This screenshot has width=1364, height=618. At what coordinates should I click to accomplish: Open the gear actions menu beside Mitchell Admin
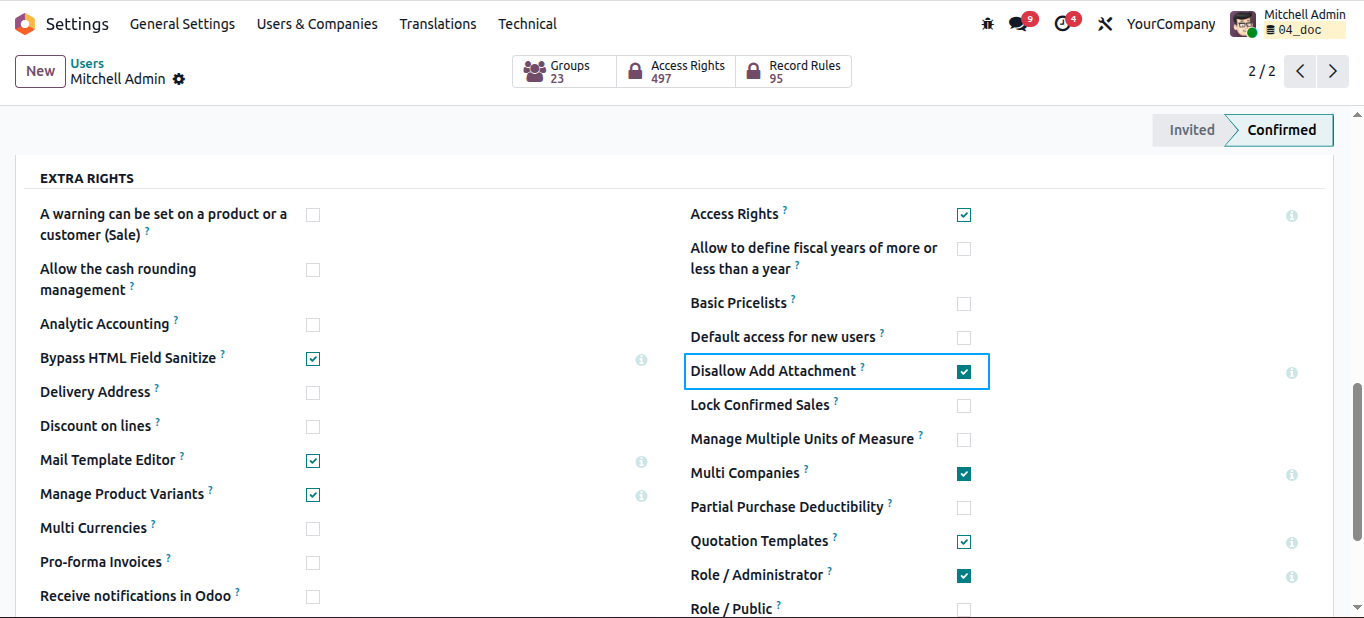(x=179, y=79)
